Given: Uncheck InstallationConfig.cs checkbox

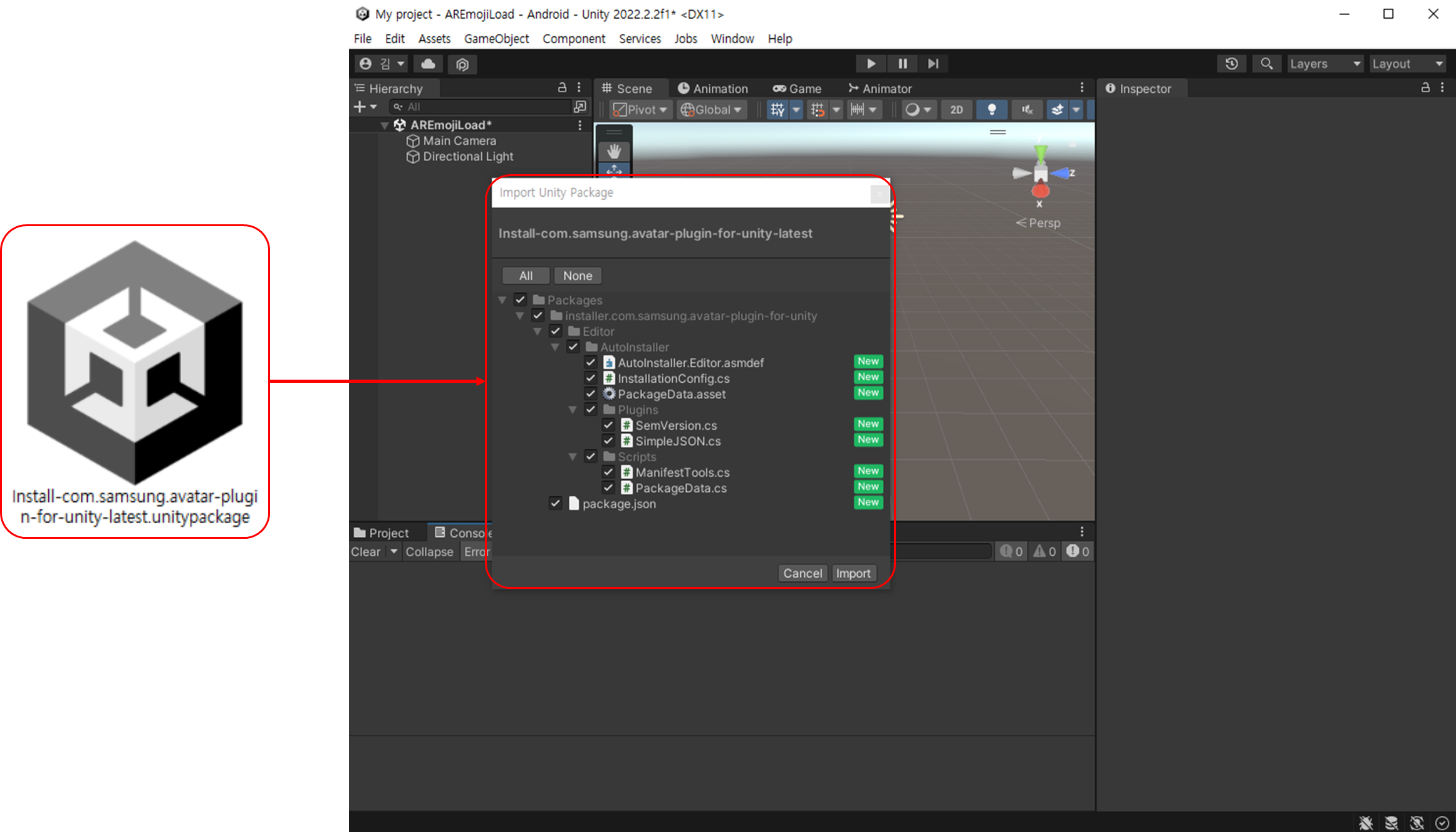Looking at the screenshot, I should point(590,378).
